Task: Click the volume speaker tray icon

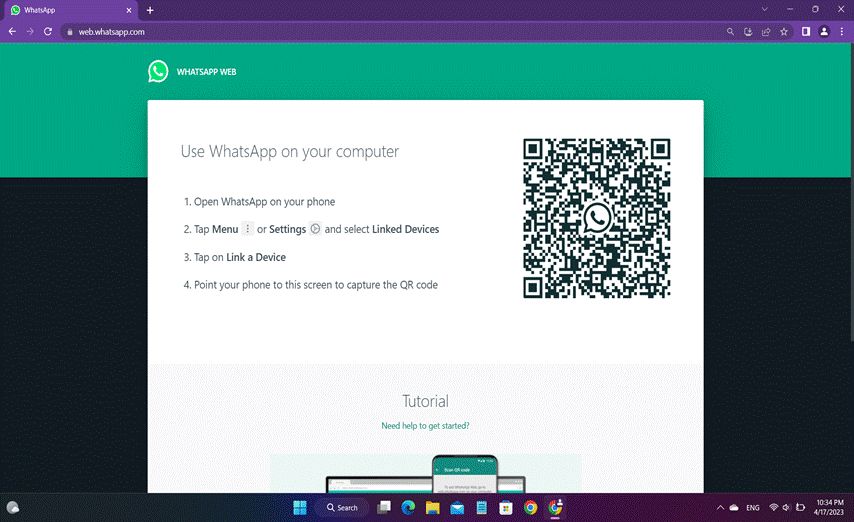Action: coord(786,507)
